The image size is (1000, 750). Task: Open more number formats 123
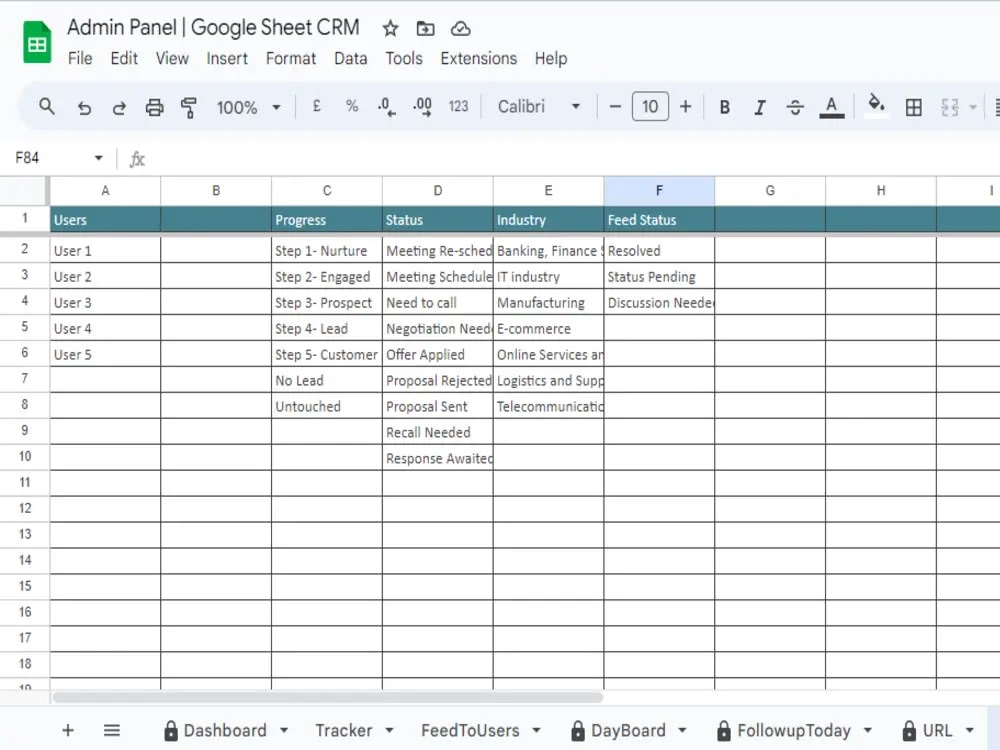459,107
